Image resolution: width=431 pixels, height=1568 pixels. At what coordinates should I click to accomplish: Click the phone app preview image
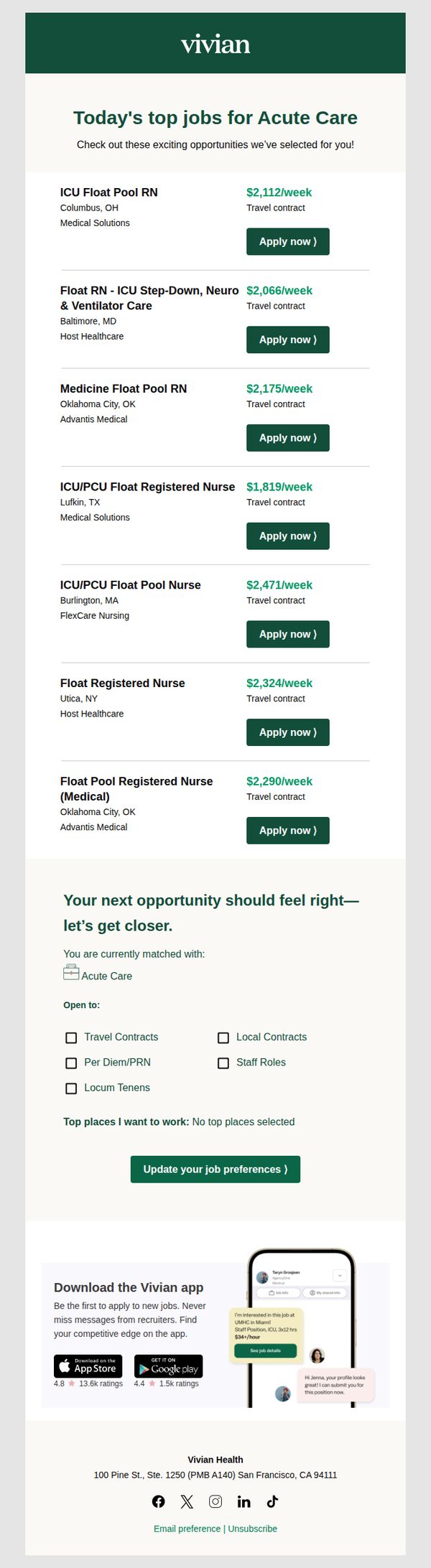point(302,1328)
